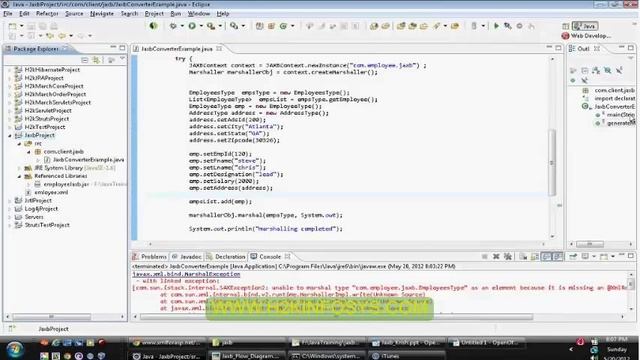Click the New file toolbar icon
Viewport: 640px width, 360px height.
click(13, 26)
